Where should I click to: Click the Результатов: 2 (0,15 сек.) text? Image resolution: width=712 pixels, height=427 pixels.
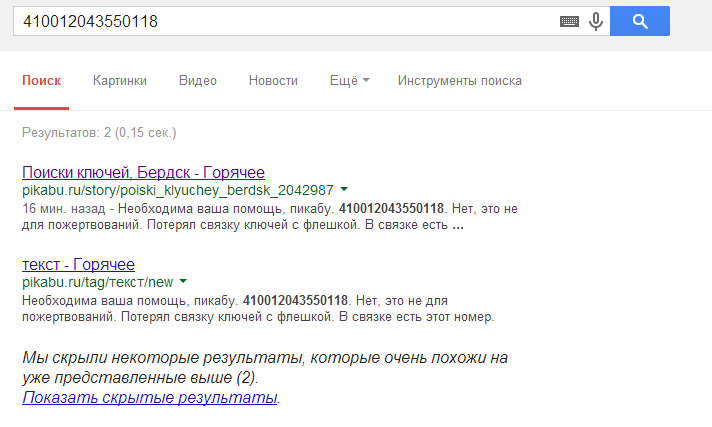[99, 133]
